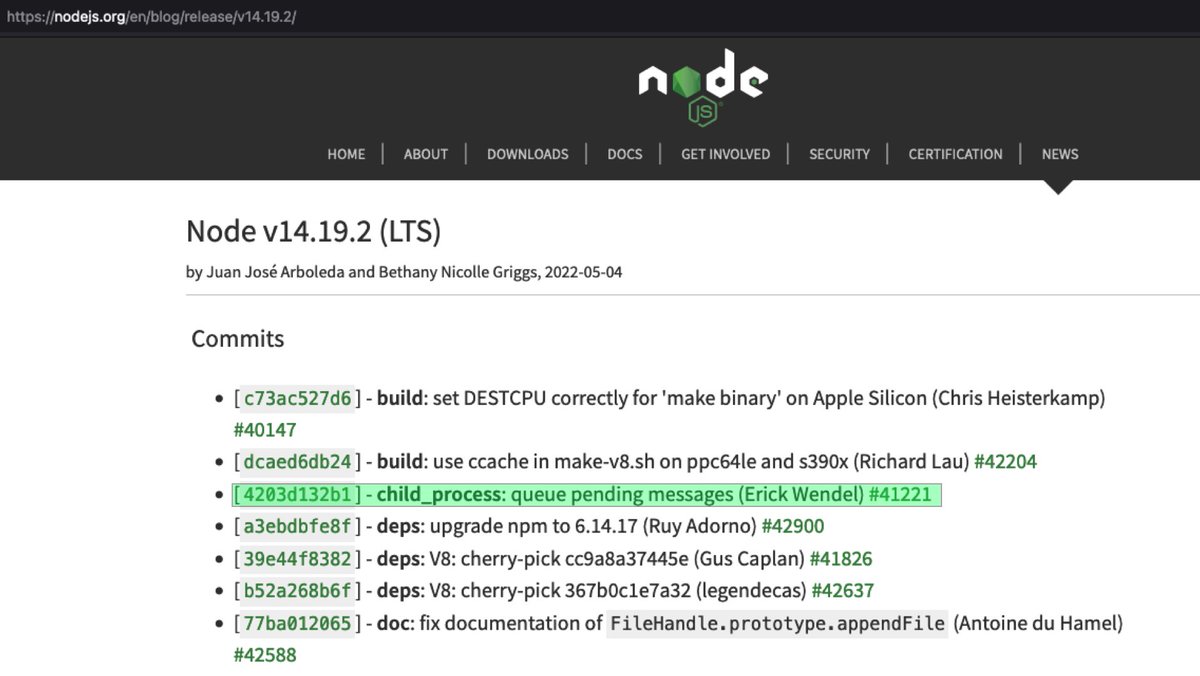Screen dimensions: 1200x676
Task: Select the NEWS navigation item
Action: (x=1060, y=154)
